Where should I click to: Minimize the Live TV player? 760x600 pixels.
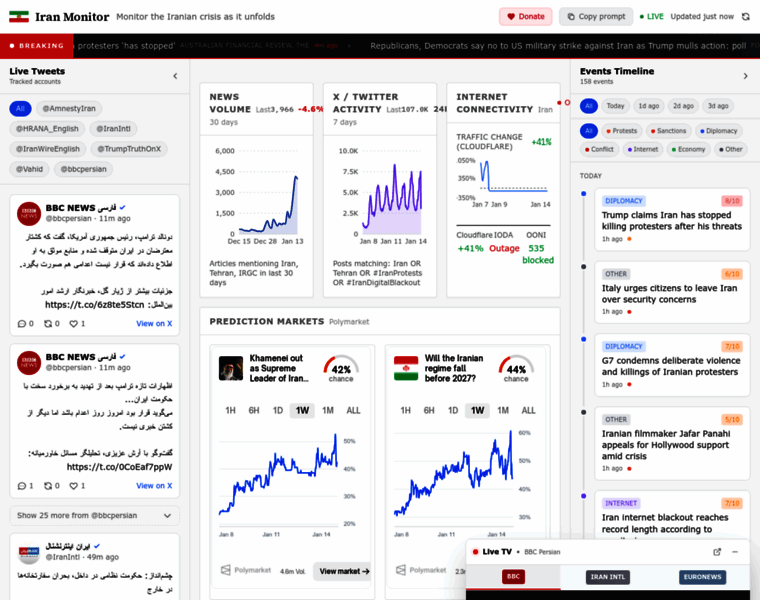tap(735, 552)
